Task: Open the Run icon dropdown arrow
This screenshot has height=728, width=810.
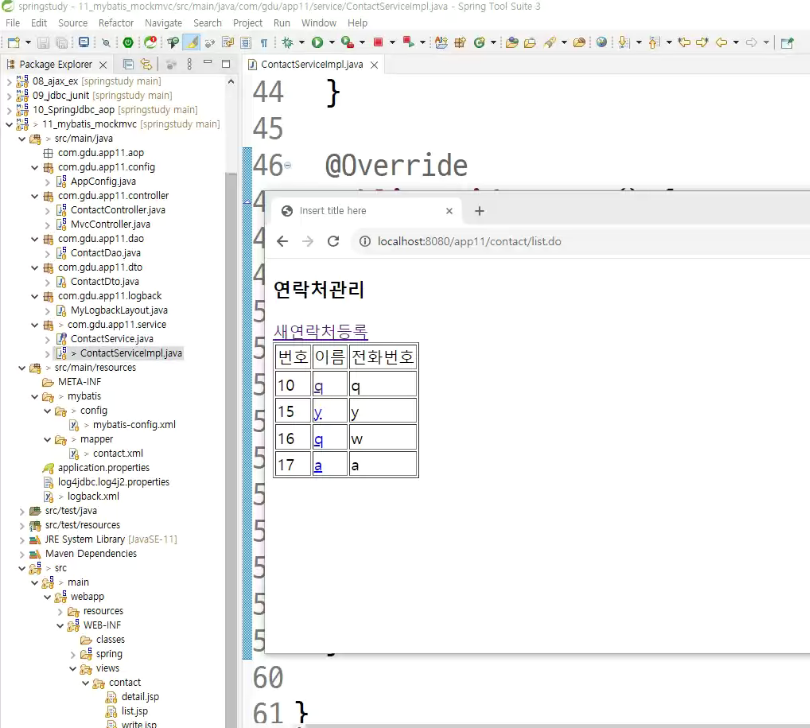Action: [x=332, y=42]
